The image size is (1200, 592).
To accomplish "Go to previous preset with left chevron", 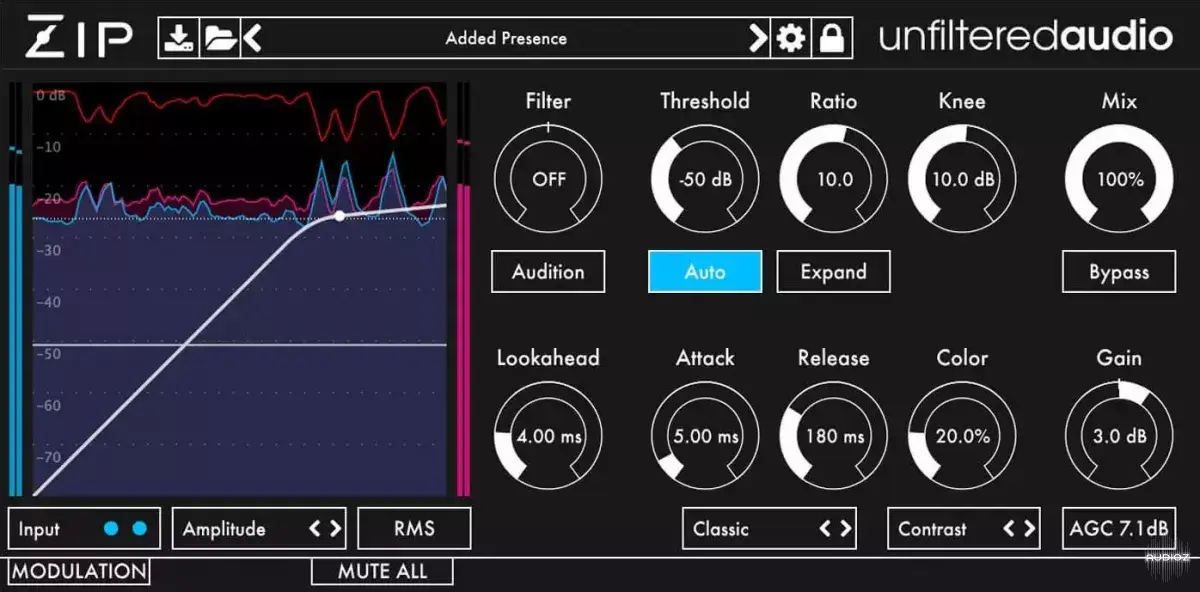I will 252,39.
